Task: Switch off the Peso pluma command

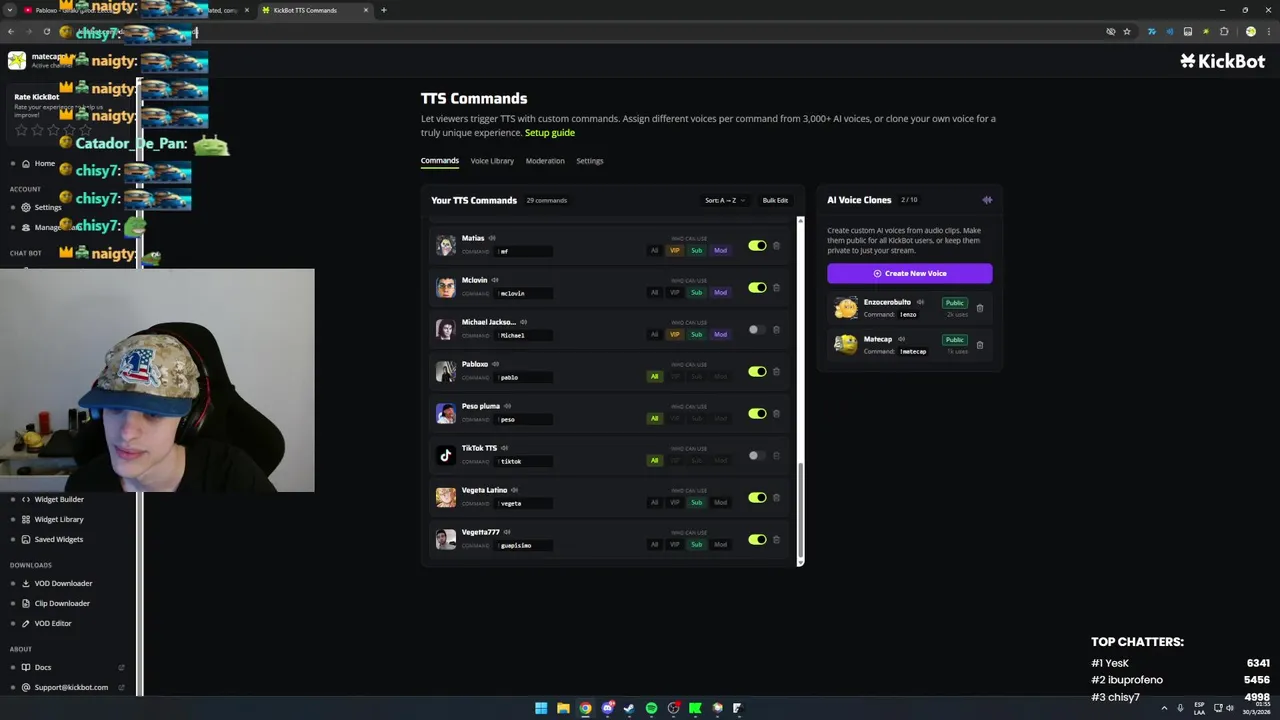Action: (x=757, y=413)
